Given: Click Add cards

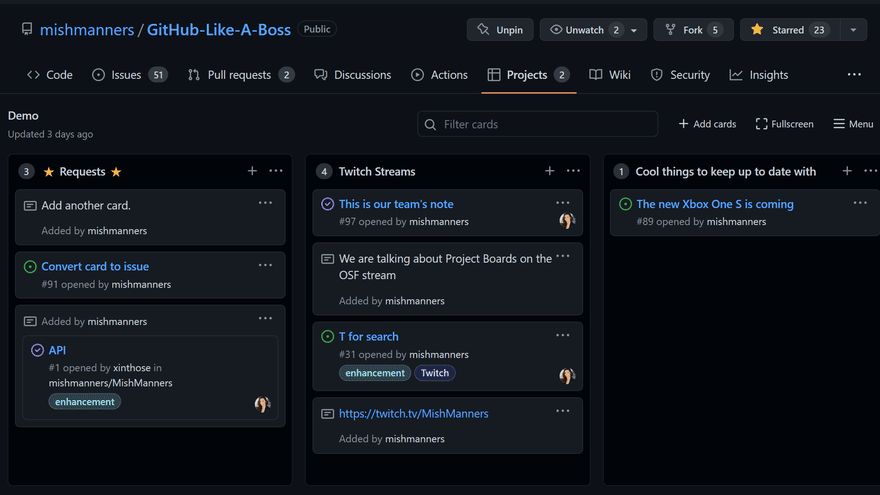Looking at the screenshot, I should click(707, 124).
